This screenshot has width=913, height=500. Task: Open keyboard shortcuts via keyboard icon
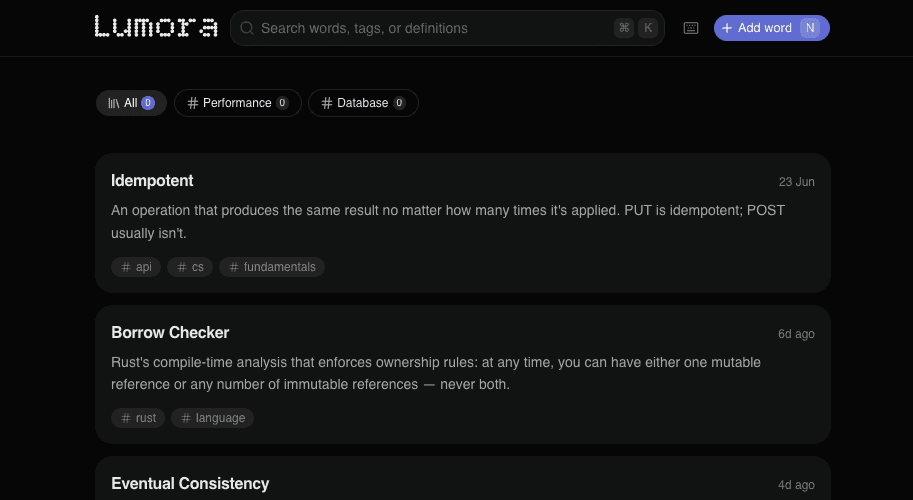(691, 28)
